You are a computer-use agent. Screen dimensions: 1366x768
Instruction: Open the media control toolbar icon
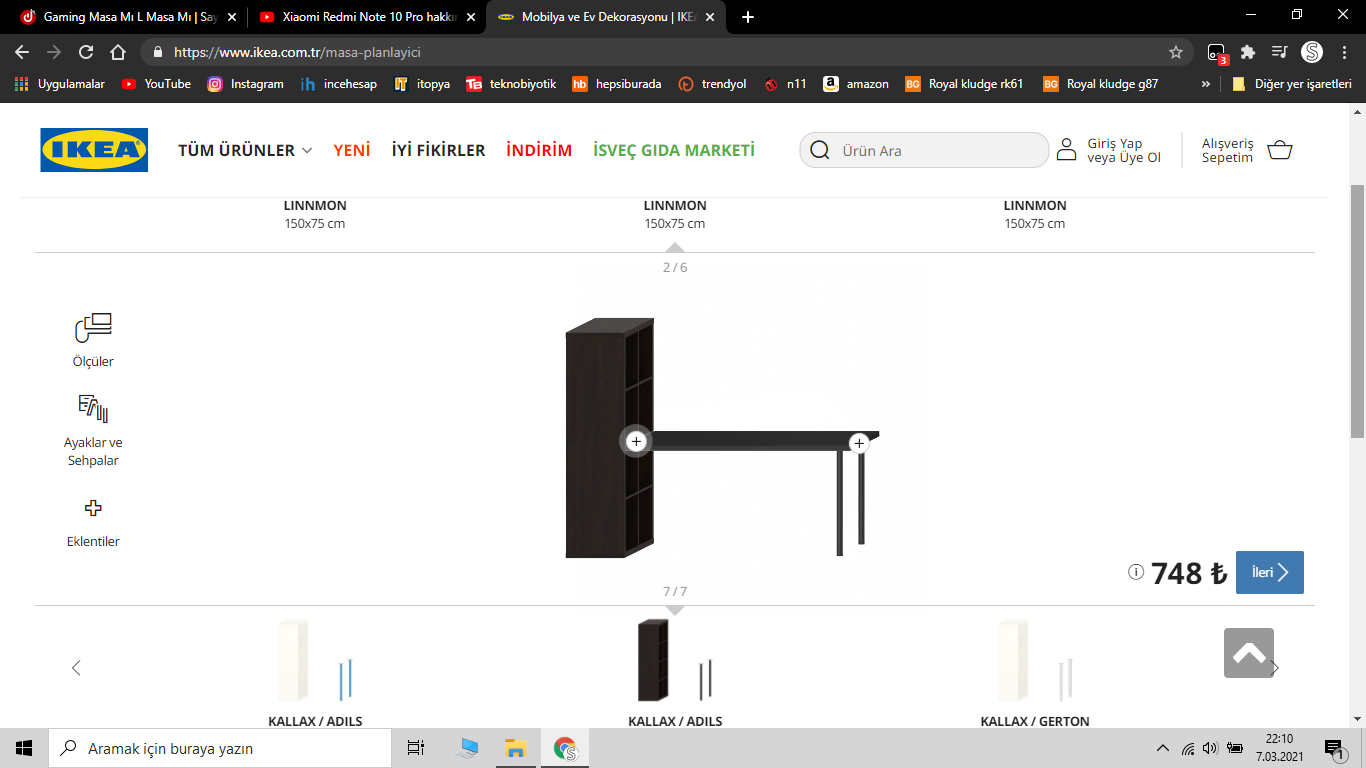1279,52
